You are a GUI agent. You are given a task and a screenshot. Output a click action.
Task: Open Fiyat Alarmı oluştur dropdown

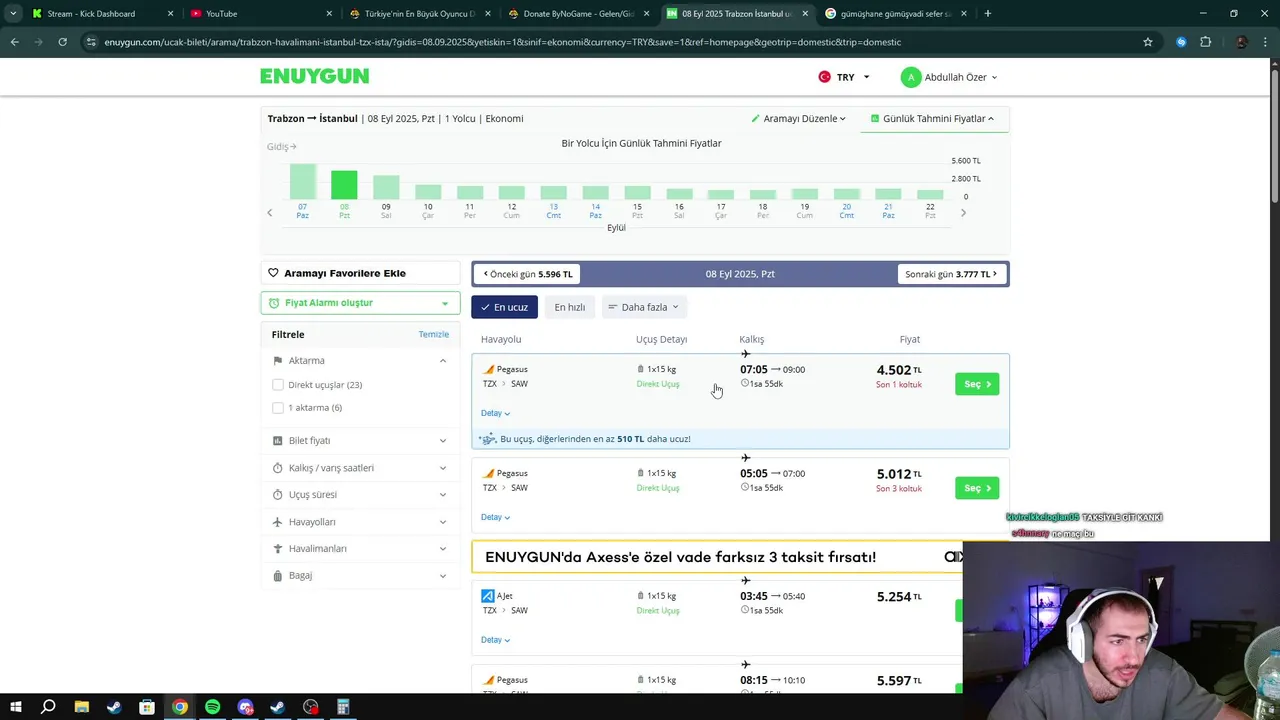point(360,303)
